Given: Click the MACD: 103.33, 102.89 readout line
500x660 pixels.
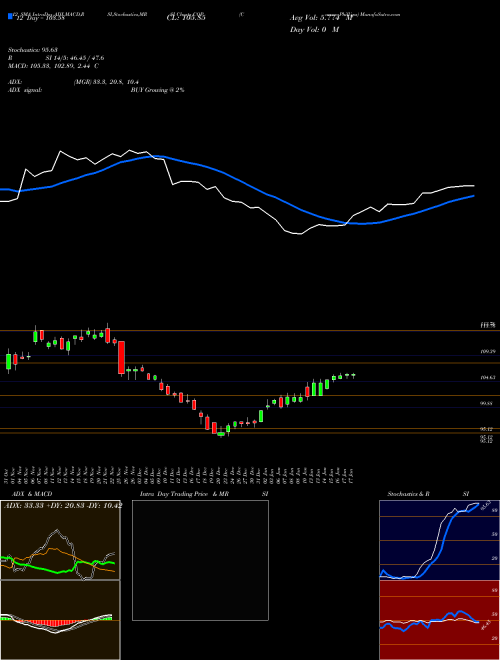Looking at the screenshot, I should (x=53, y=66).
